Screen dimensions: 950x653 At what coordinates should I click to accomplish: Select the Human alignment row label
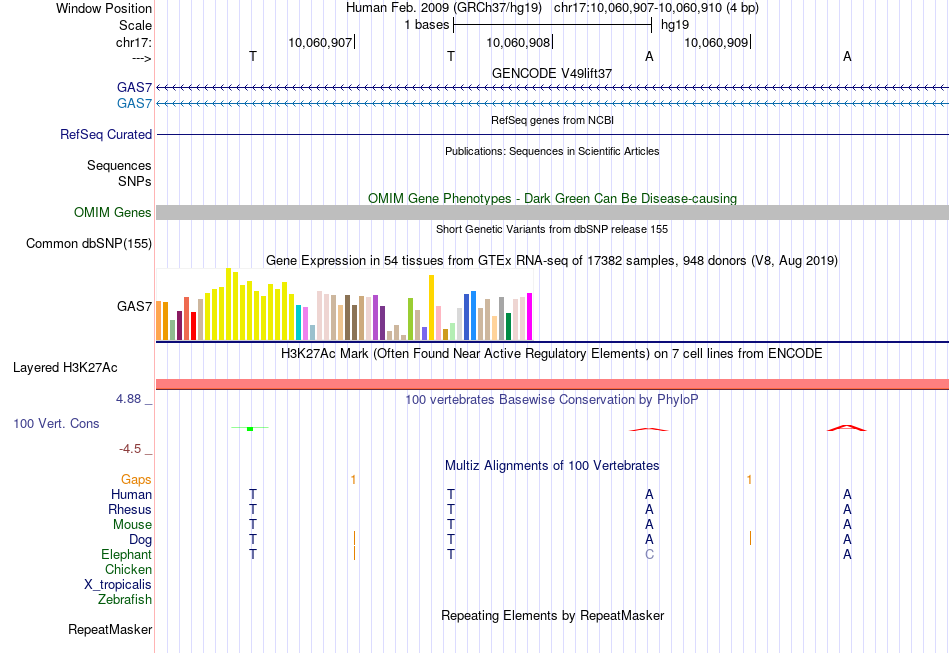(131, 495)
